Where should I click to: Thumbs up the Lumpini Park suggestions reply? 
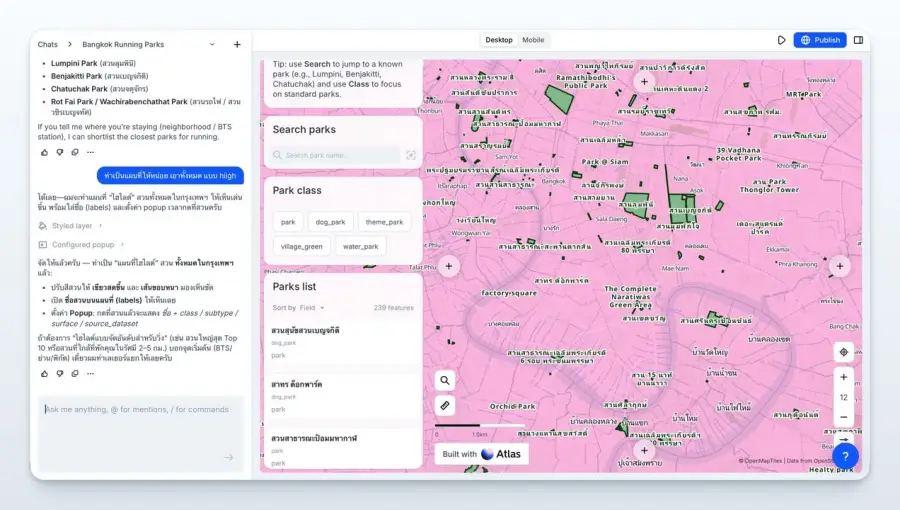click(44, 152)
